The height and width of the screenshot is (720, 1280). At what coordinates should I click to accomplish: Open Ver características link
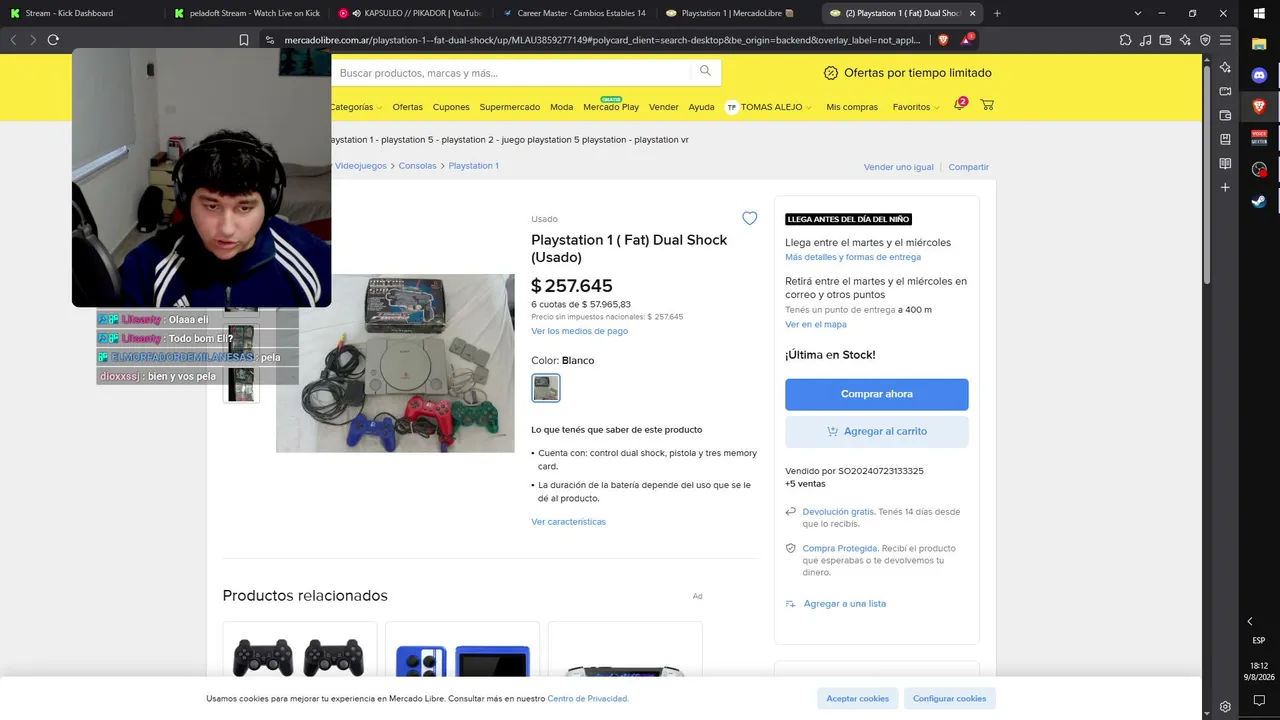[568, 521]
